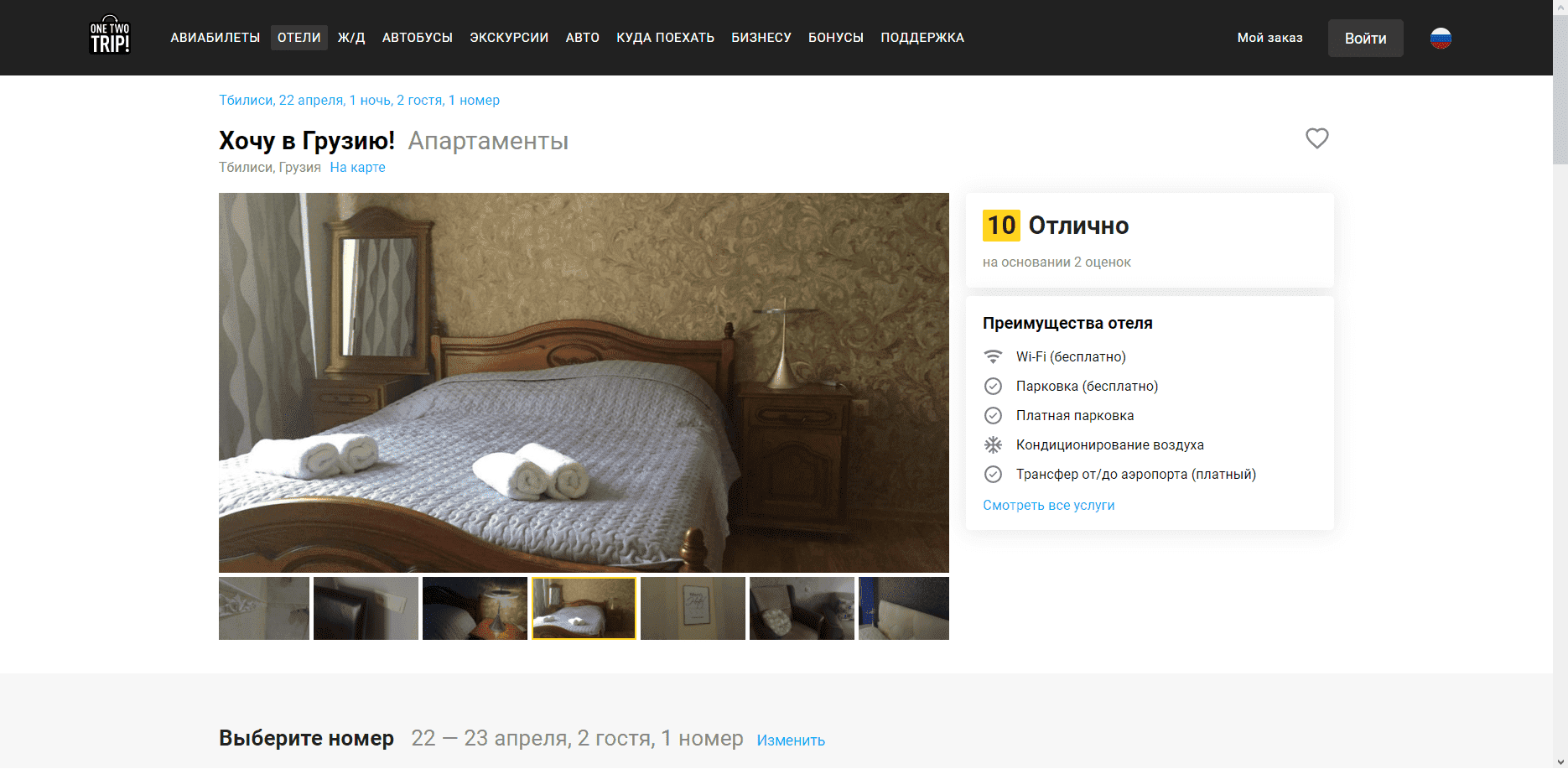Click the Wi-Fi (бесплатно) amenity icon
Screen dimensions: 1568x769
[993, 356]
